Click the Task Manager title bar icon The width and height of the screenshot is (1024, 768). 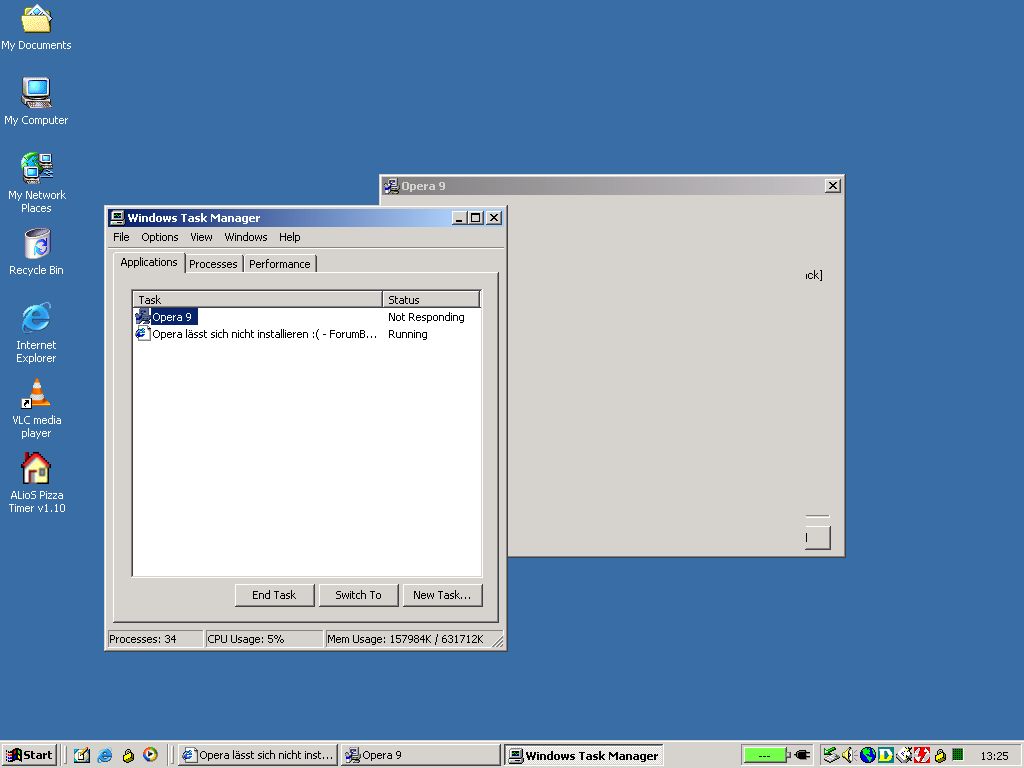(117, 217)
